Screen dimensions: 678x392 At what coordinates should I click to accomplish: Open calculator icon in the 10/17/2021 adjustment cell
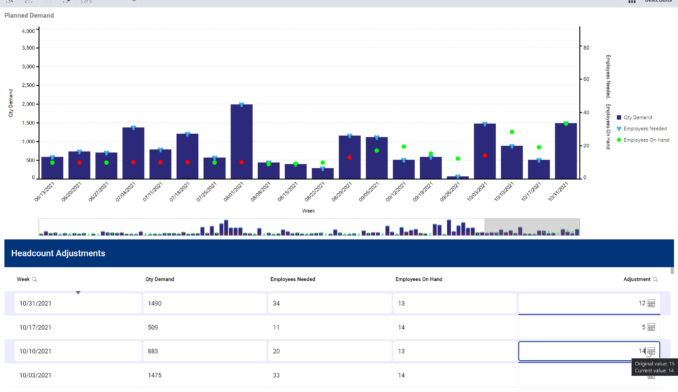651,327
